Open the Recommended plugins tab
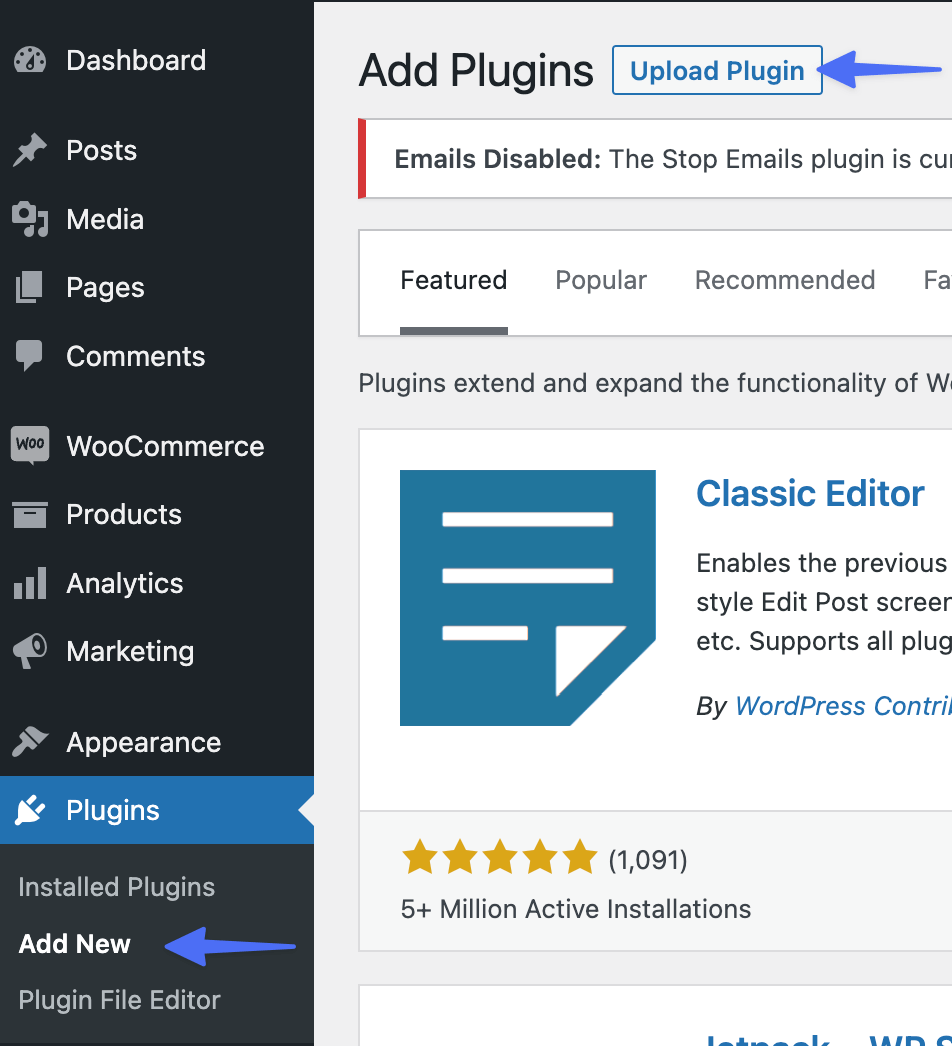The image size is (952, 1046). (784, 280)
